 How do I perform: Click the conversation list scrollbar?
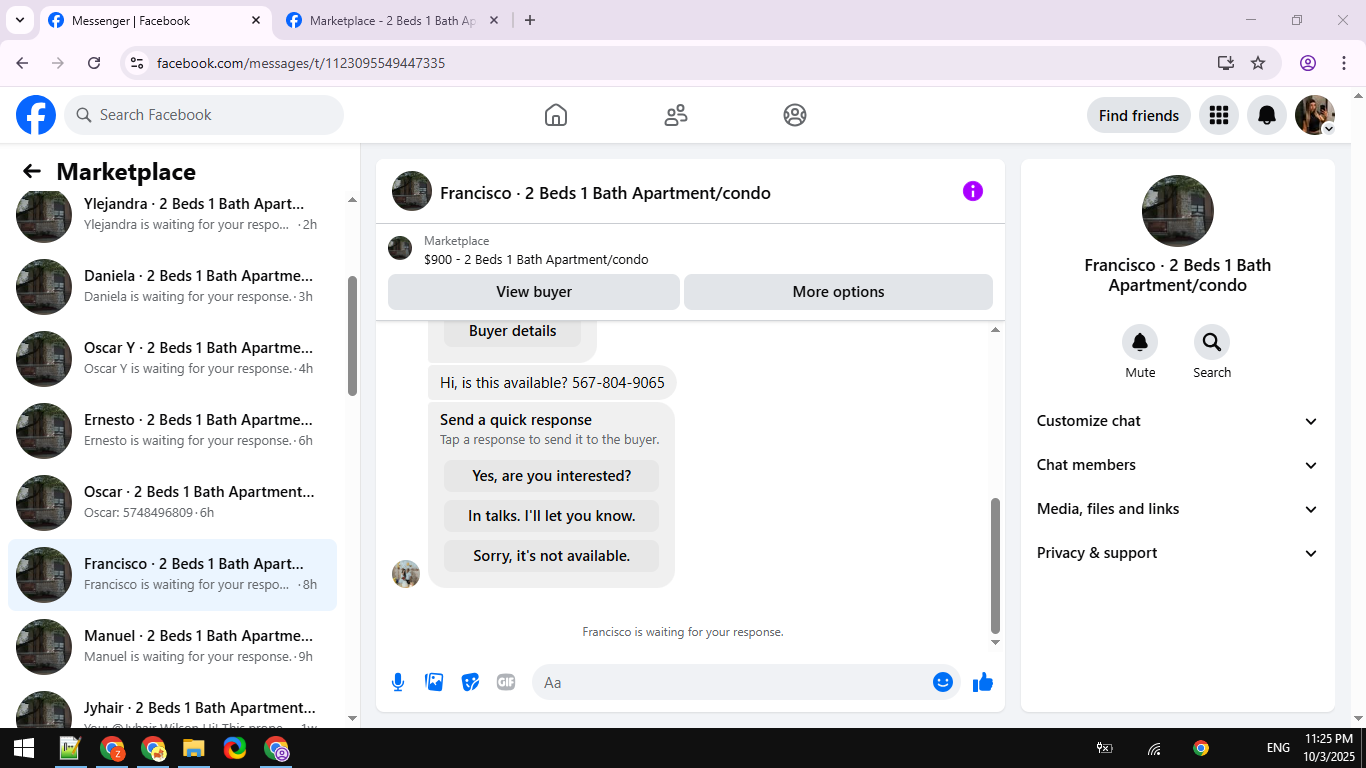pyautogui.click(x=352, y=335)
